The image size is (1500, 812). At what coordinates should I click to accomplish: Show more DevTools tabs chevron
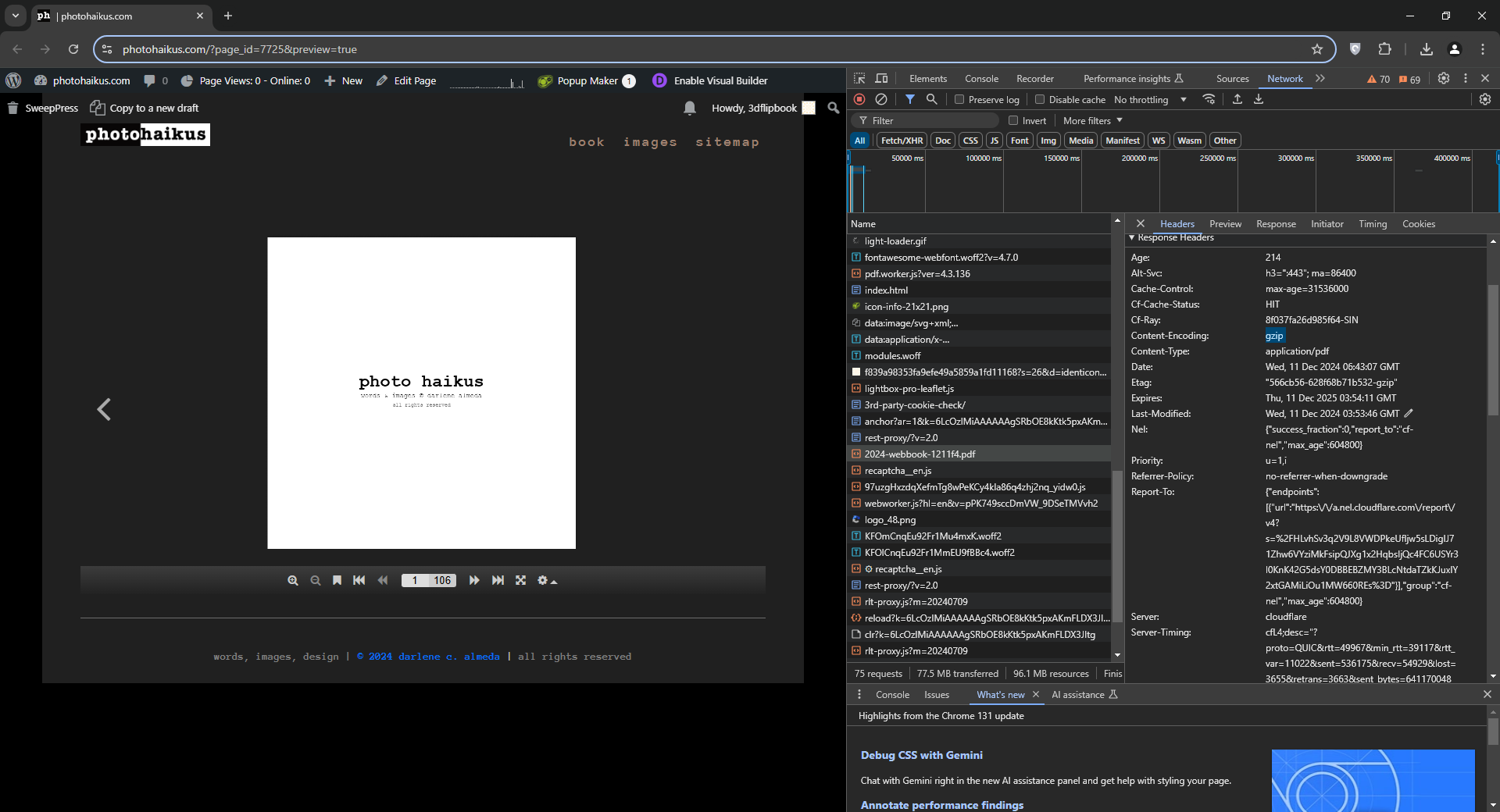point(1320,78)
